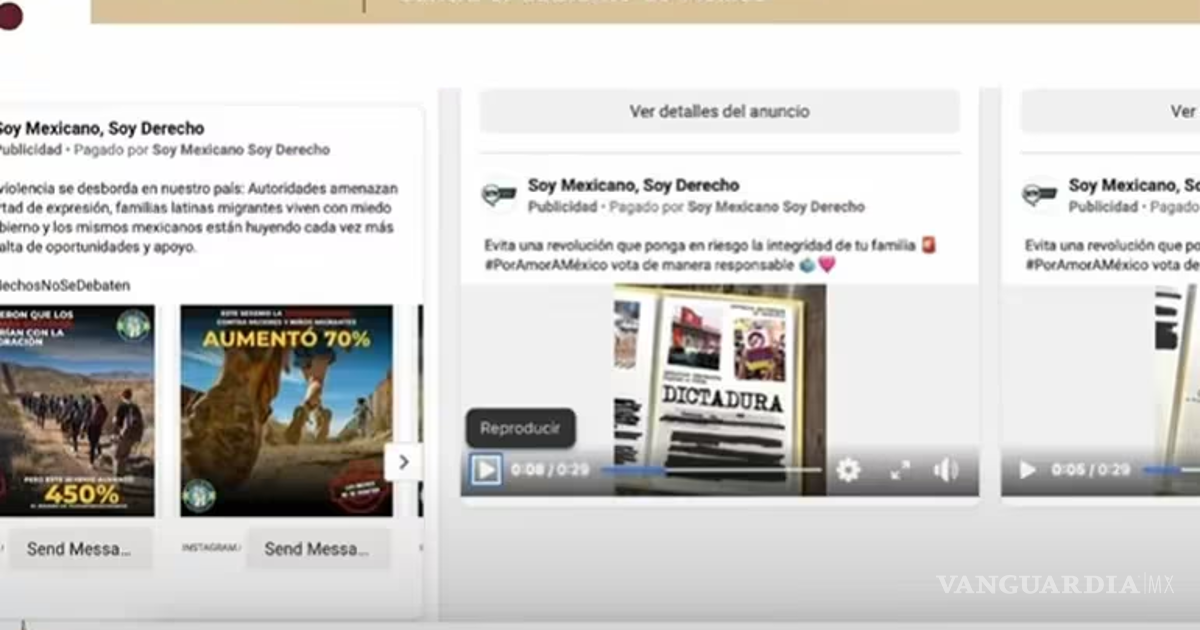Click the page avatar in the rightmost ad
This screenshot has width=1200, height=630.
pos(1039,195)
